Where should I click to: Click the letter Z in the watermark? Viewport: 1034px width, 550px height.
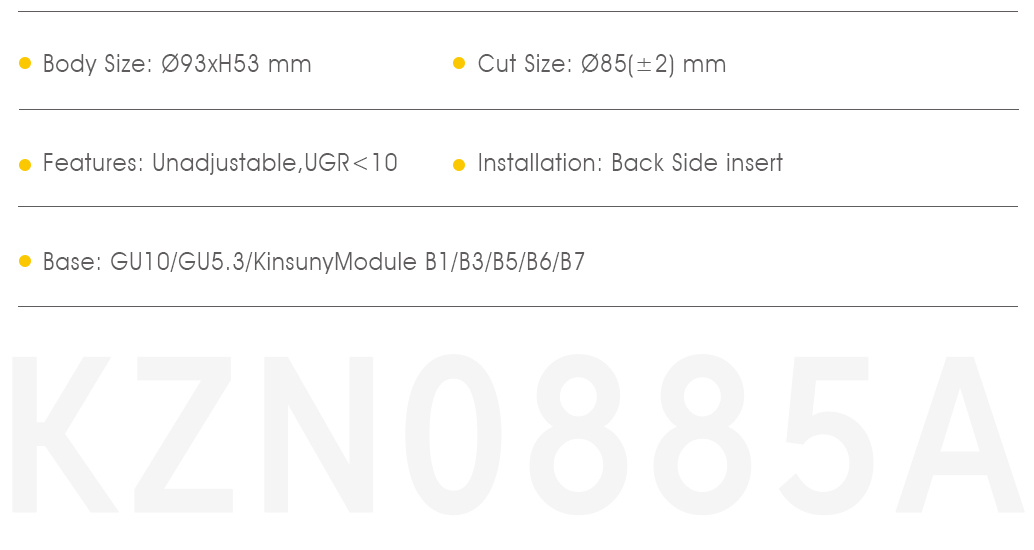click(183, 434)
